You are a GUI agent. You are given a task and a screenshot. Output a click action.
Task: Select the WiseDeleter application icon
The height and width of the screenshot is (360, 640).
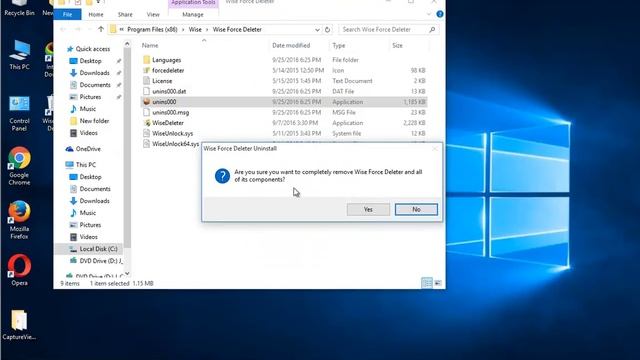tap(147, 123)
